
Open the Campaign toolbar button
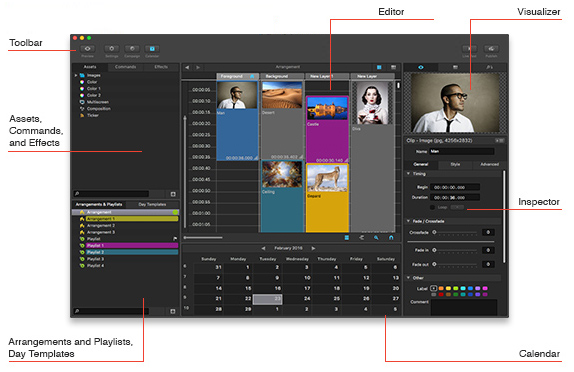(132, 49)
